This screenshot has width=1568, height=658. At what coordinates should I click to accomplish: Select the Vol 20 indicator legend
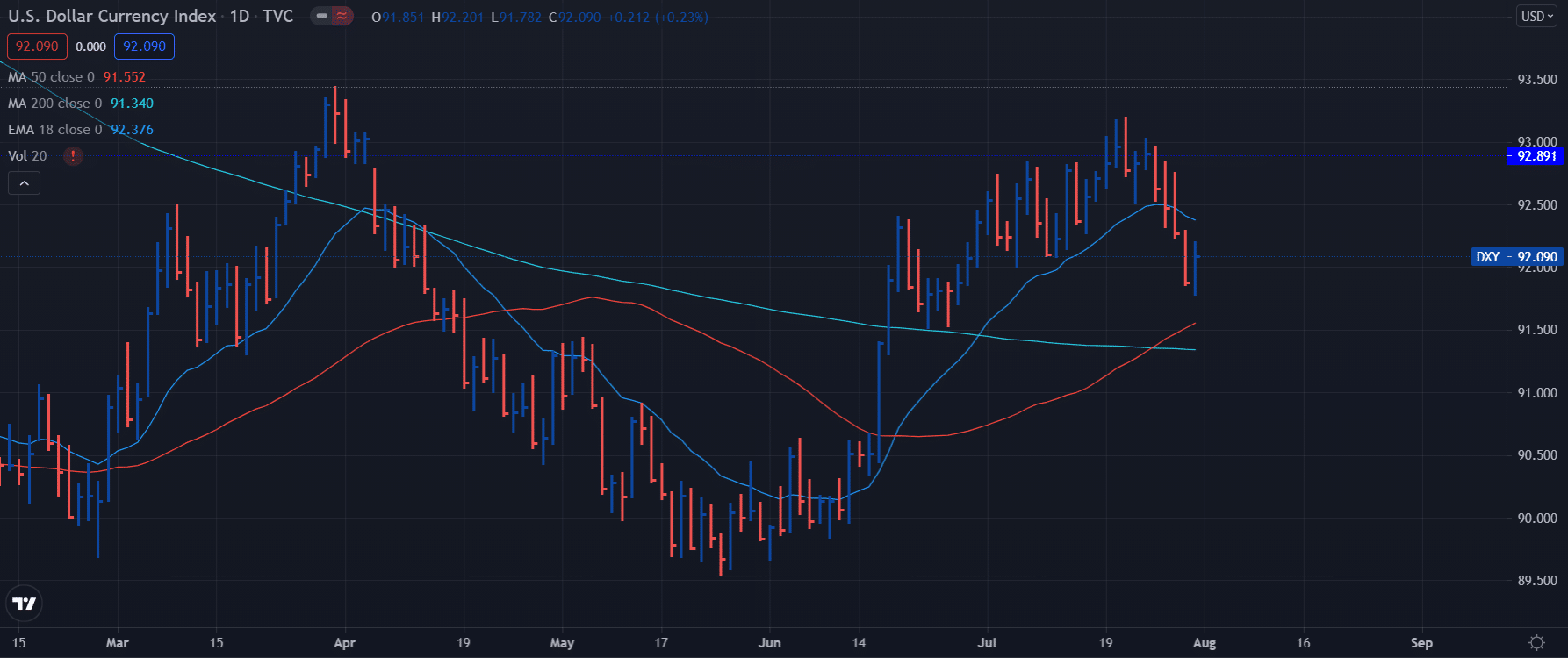click(27, 156)
